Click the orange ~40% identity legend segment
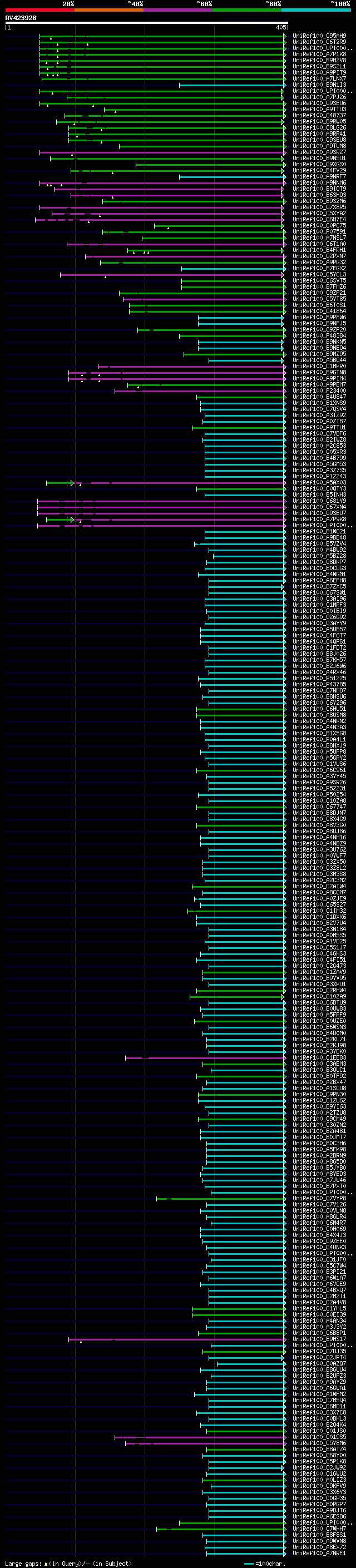Viewport: 356px width, 1568px height. pyautogui.click(x=109, y=10)
